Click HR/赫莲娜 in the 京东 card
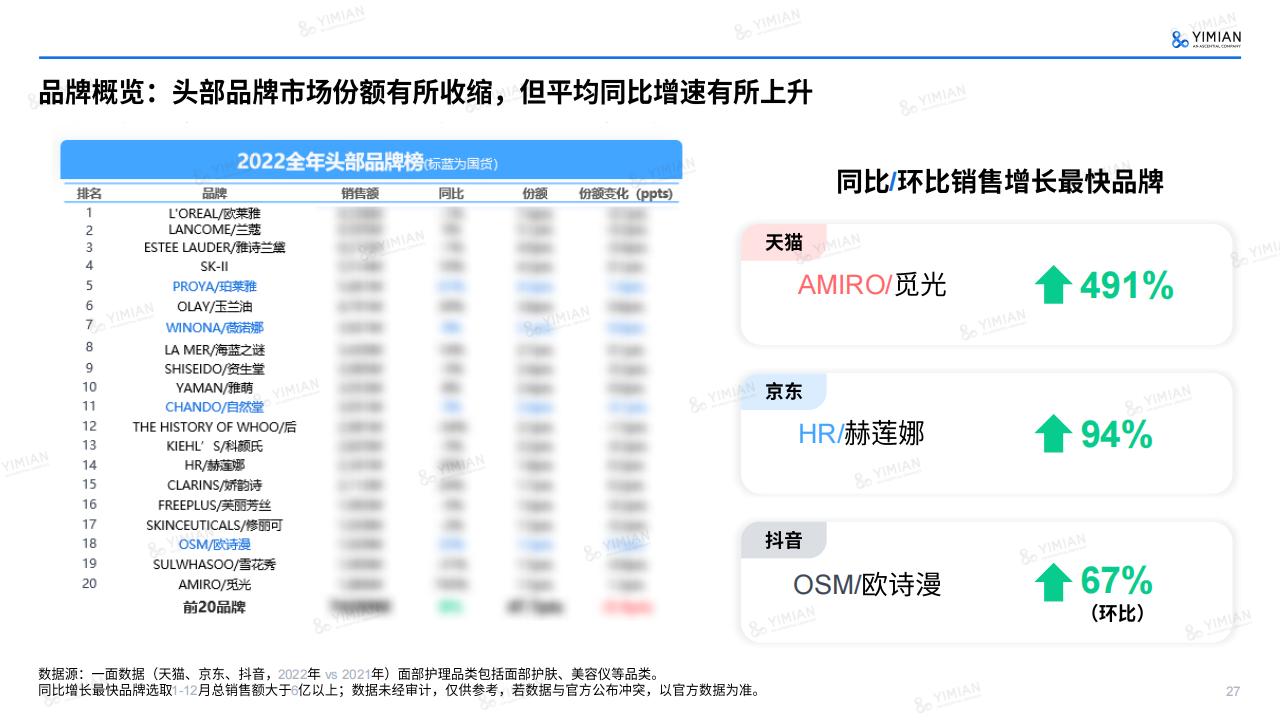Screen dimensions: 1280x720 (861, 433)
